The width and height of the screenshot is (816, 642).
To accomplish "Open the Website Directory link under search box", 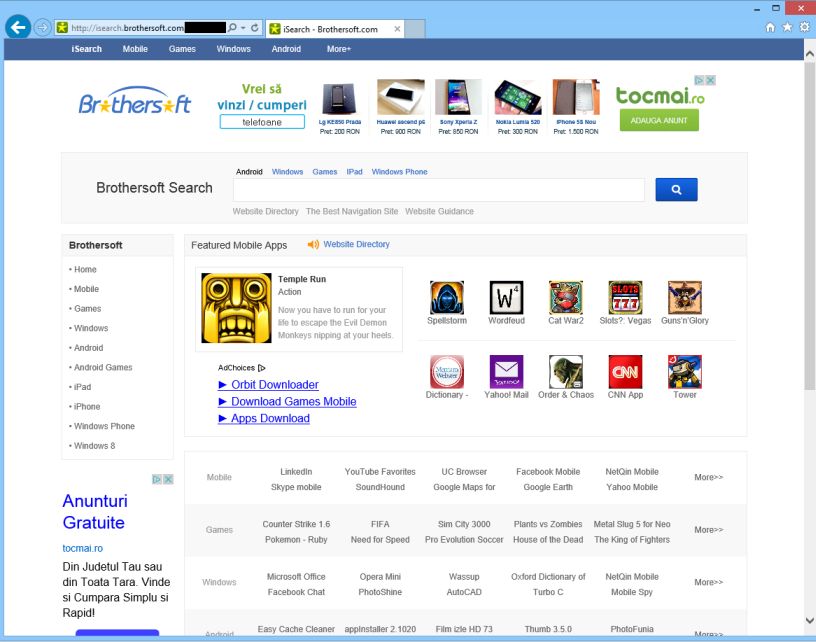I will (x=265, y=211).
